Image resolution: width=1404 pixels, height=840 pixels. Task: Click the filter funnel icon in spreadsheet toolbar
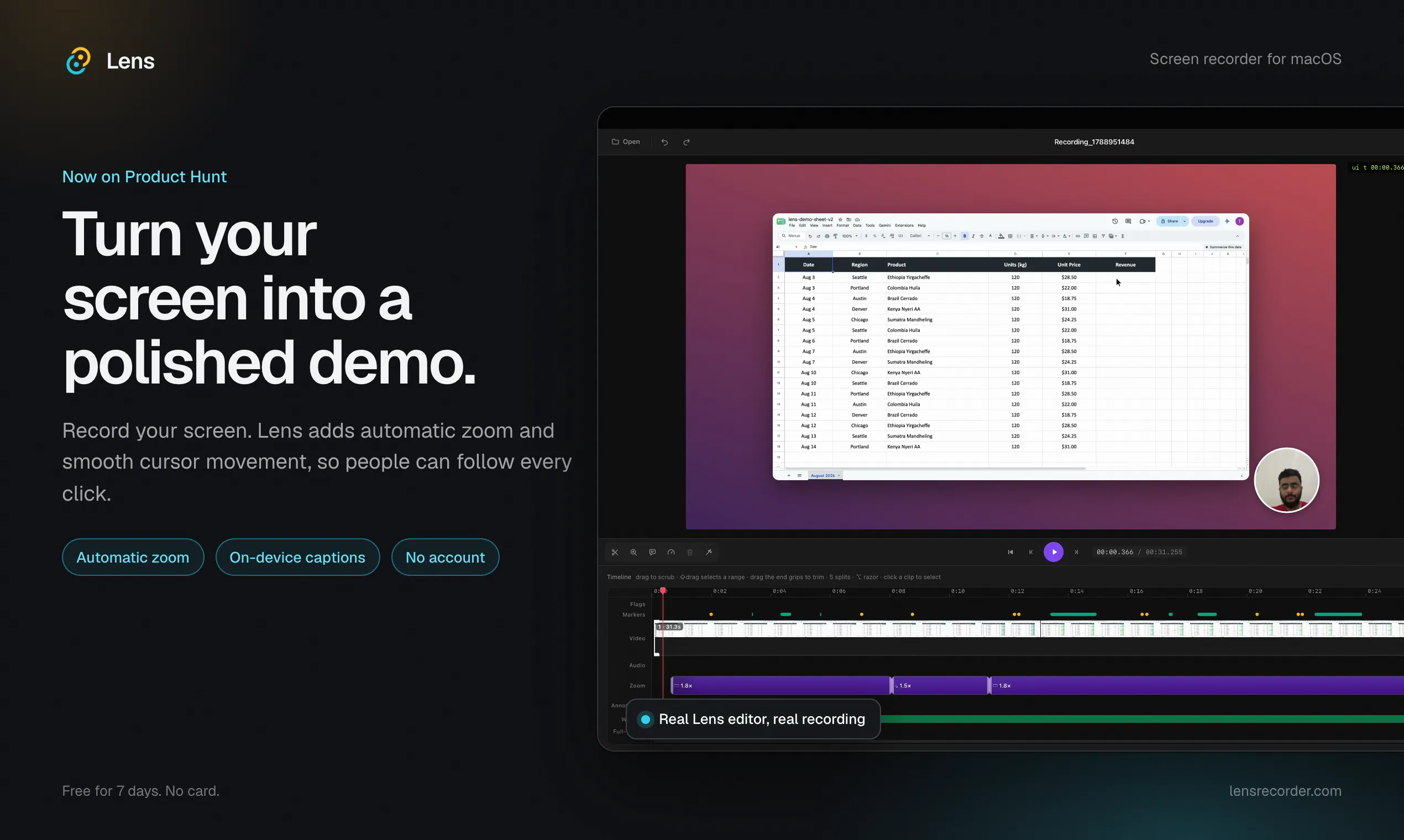tap(1103, 236)
